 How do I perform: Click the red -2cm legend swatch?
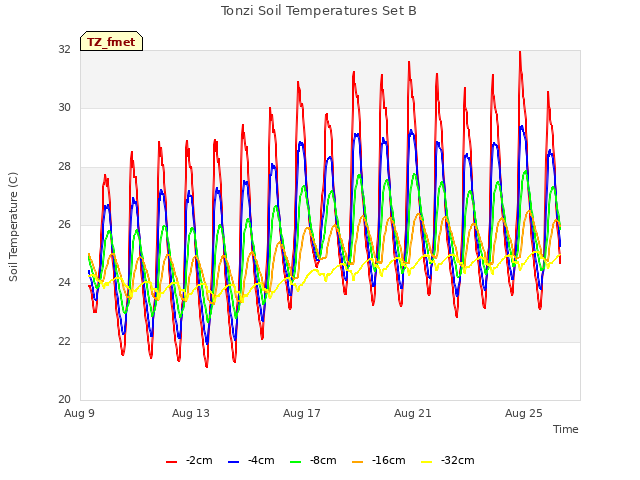coord(171,462)
